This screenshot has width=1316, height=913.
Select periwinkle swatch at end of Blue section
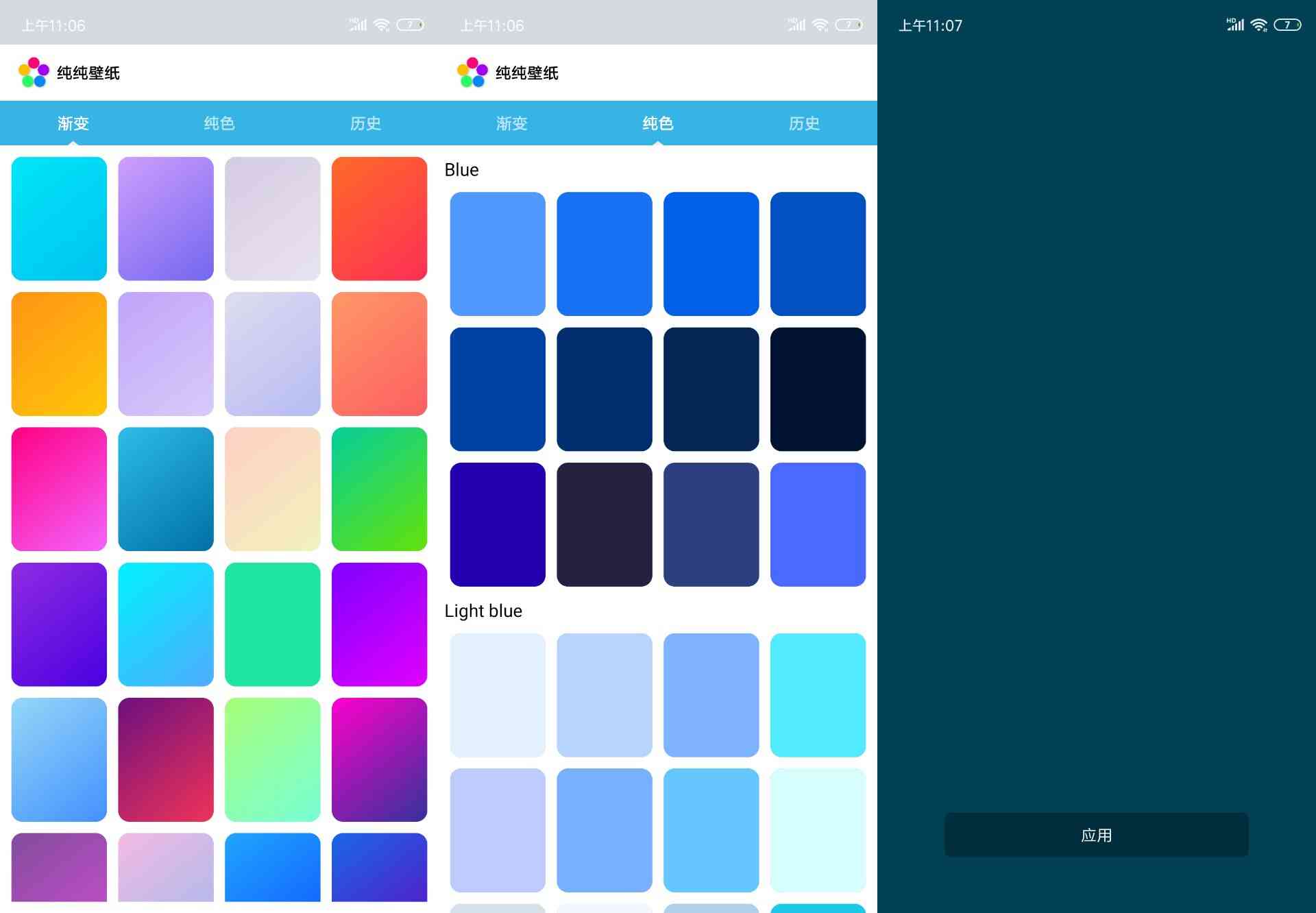coord(818,524)
